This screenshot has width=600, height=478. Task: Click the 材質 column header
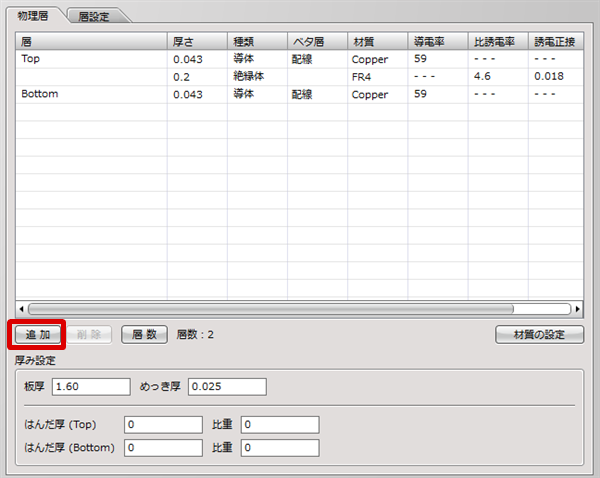coord(376,41)
